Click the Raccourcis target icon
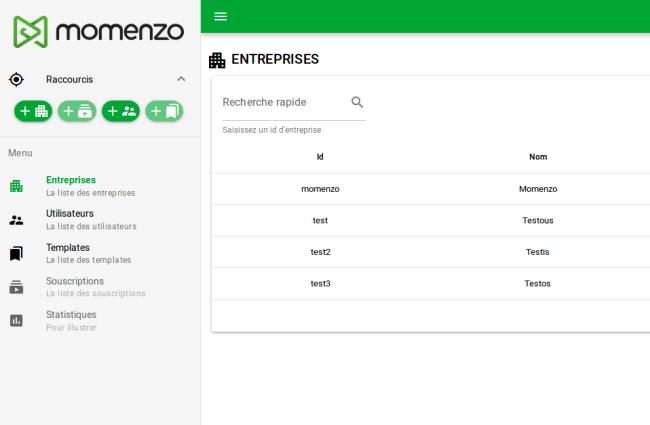The height and width of the screenshot is (425, 650). pos(16,79)
